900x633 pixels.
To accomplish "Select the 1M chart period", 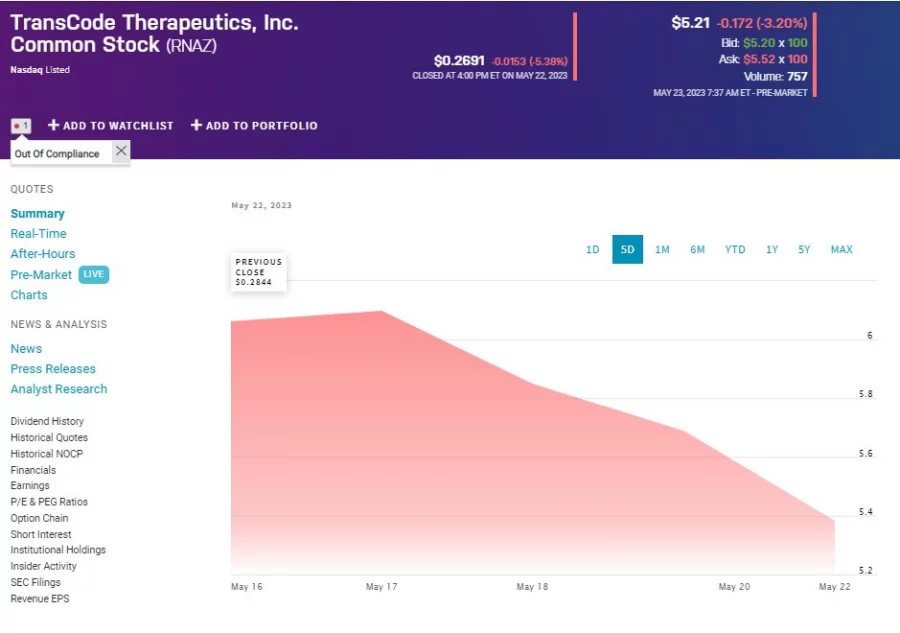I will coord(662,249).
